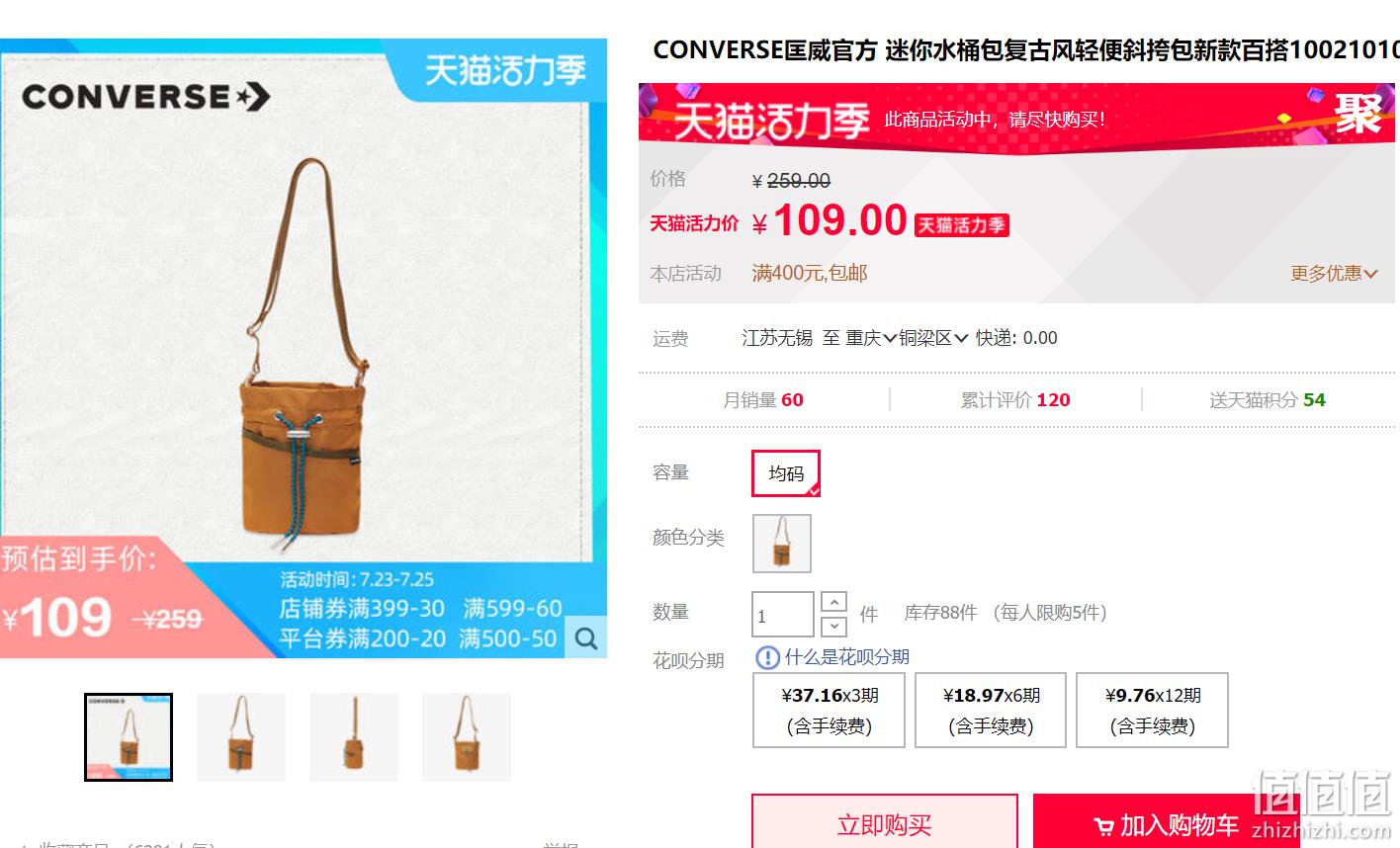Select the brown bag color swatch
Screen dimensions: 1400x848
pyautogui.click(x=782, y=543)
